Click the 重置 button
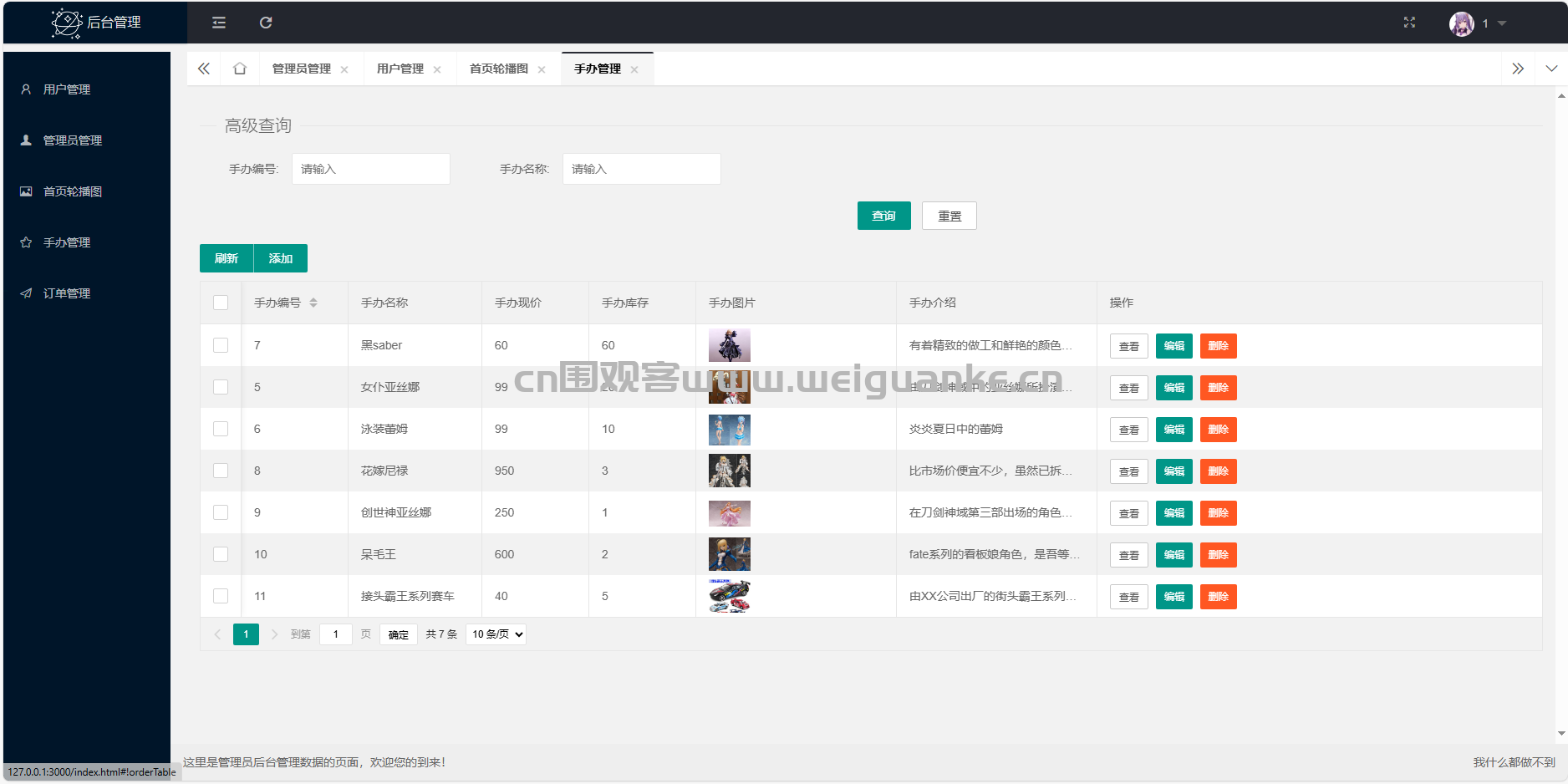The width and height of the screenshot is (1568, 784). tap(949, 216)
